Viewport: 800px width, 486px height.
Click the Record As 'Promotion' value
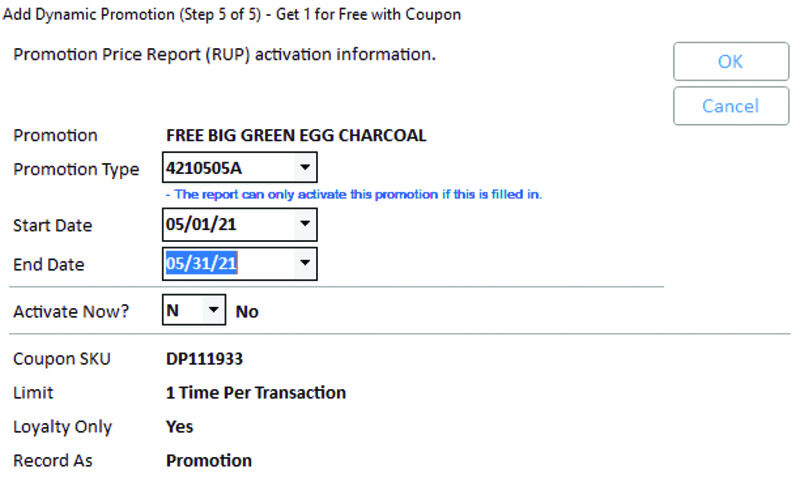tap(209, 461)
